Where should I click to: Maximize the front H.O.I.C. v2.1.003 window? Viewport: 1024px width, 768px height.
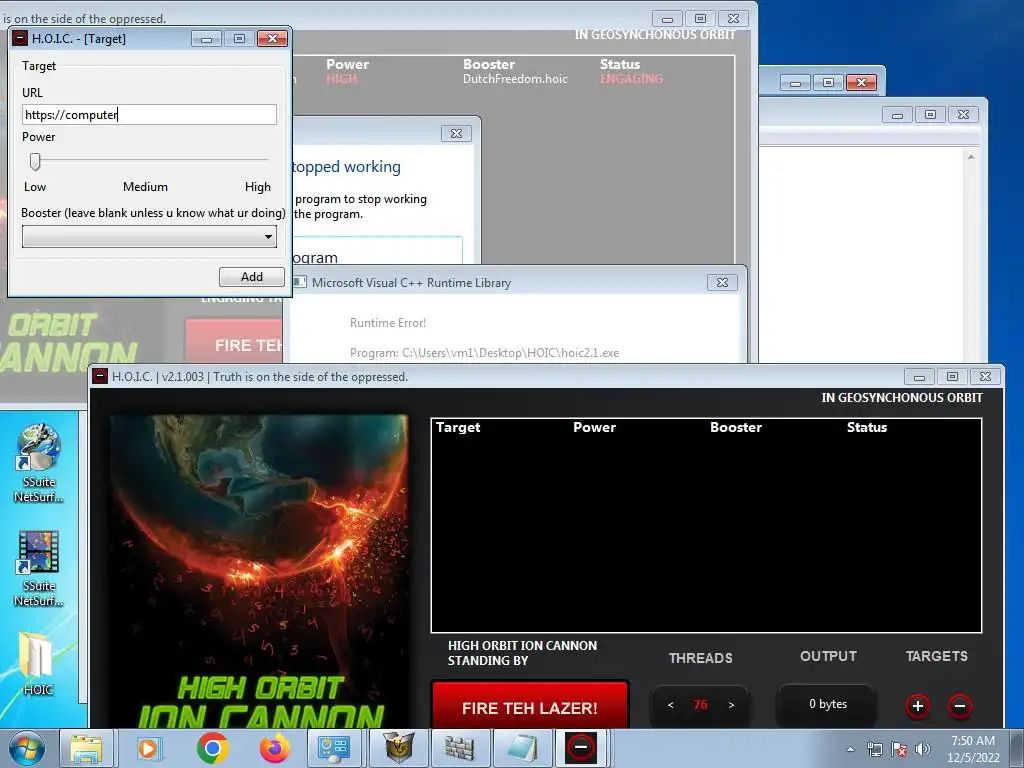pyautogui.click(x=952, y=376)
